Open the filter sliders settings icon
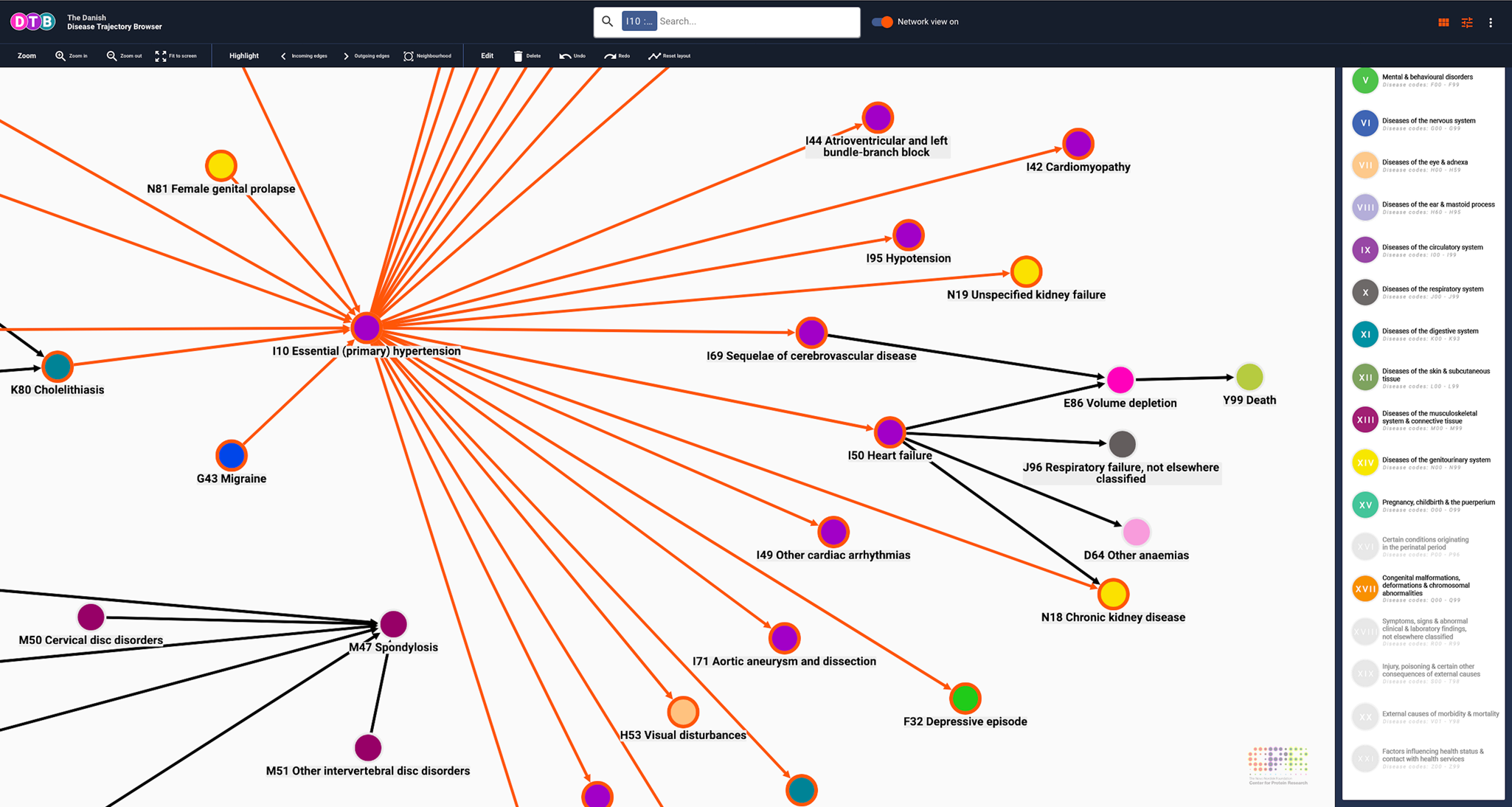The image size is (1512, 807). pos(1467,22)
